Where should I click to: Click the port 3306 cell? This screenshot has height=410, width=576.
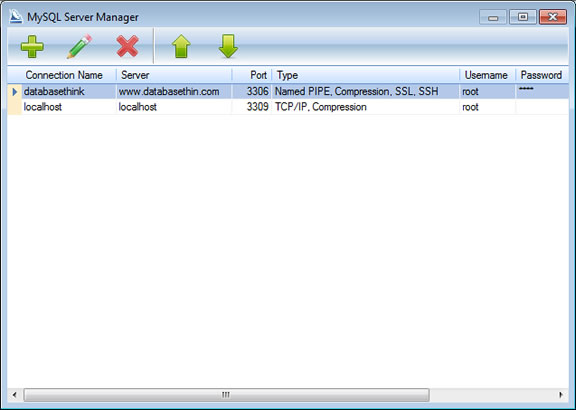click(252, 91)
